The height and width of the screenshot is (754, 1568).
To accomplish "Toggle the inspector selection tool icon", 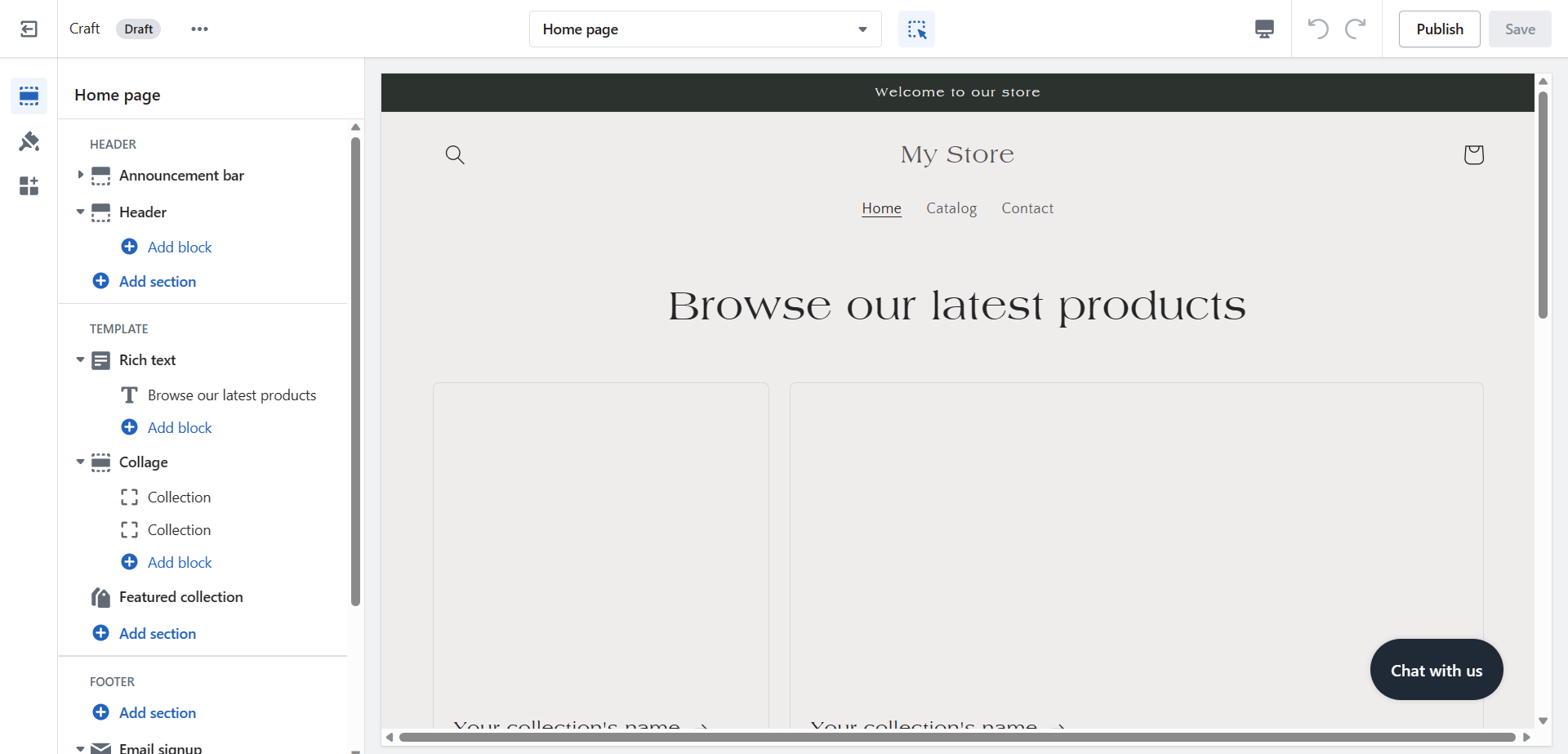I will [x=916, y=29].
